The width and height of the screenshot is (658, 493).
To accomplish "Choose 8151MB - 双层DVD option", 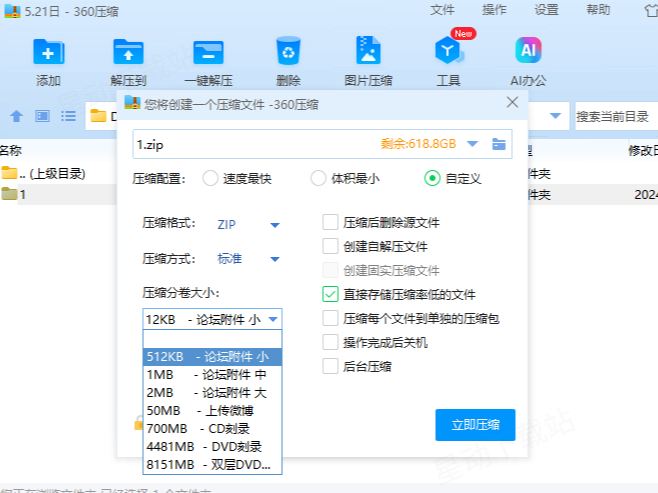I will [x=212, y=464].
